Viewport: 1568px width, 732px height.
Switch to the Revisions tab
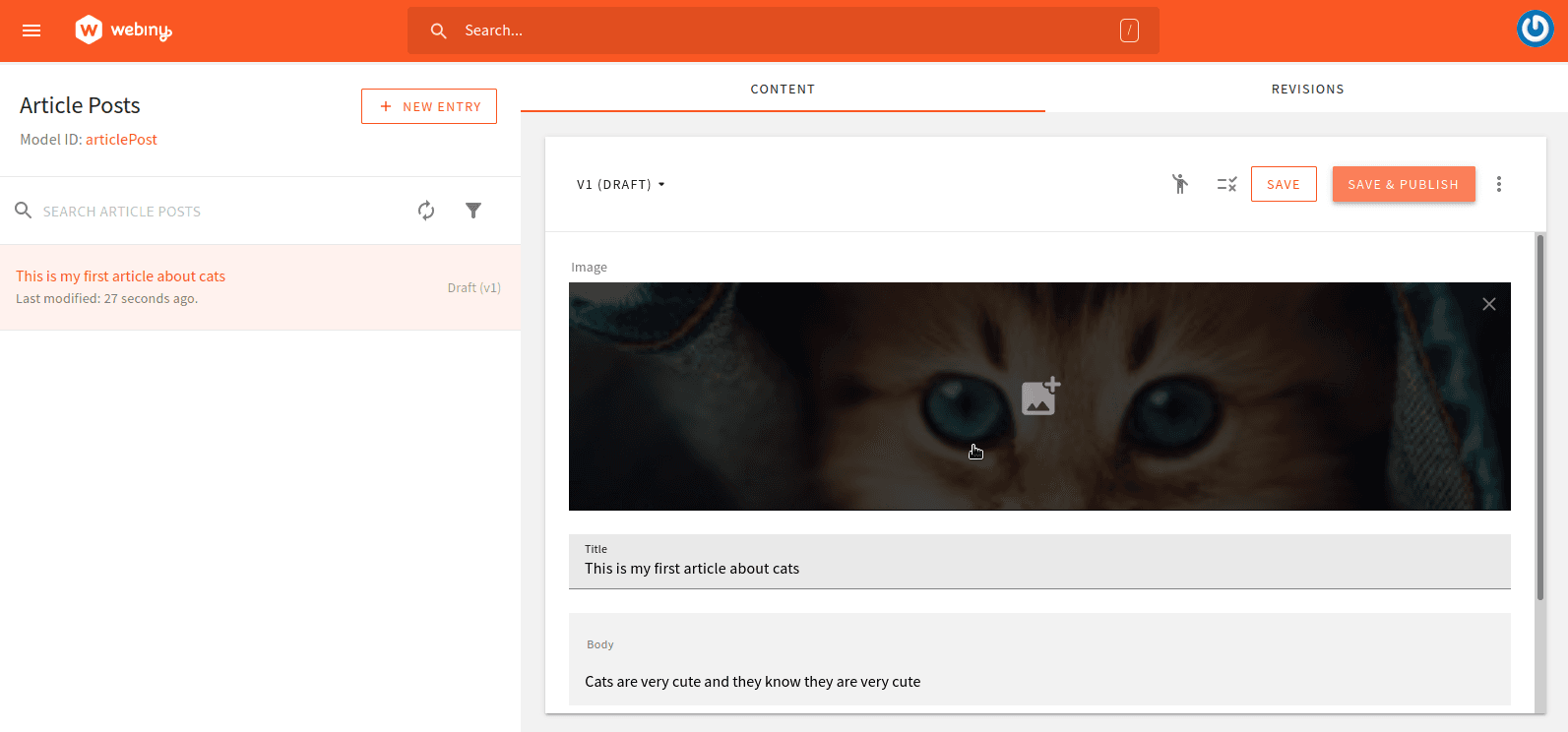click(1306, 89)
